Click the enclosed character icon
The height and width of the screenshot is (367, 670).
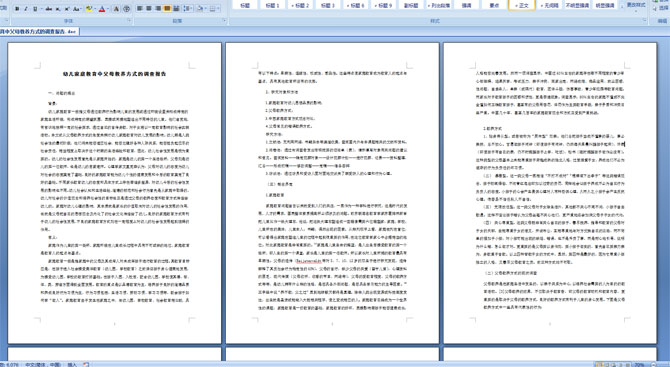click(126, 9)
